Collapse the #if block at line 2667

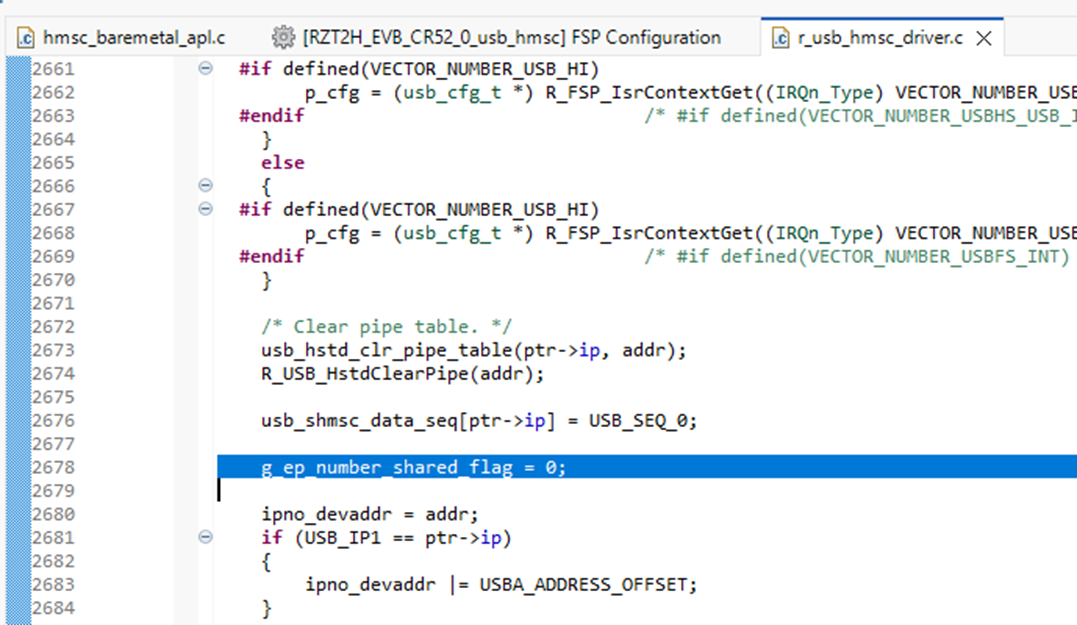click(x=205, y=209)
